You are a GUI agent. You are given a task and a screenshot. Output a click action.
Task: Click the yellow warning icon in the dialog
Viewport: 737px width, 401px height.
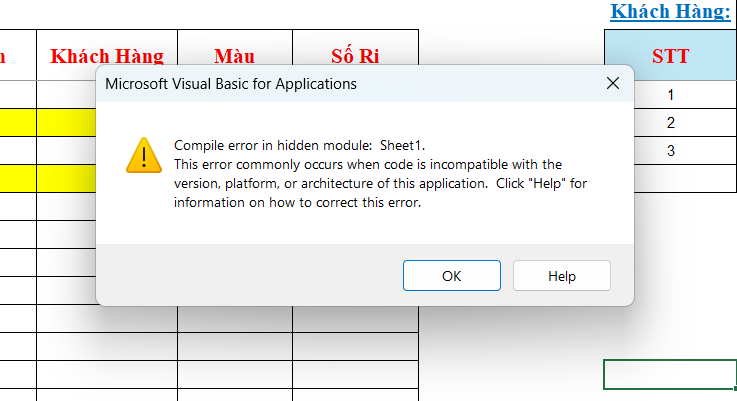click(144, 156)
